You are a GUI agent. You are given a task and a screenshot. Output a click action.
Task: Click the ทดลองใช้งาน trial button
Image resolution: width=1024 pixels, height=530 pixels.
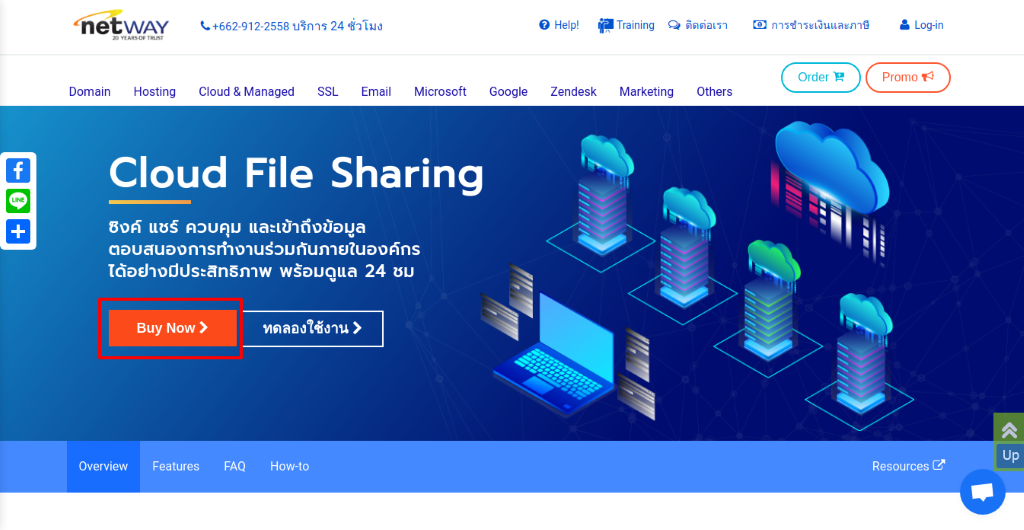pos(312,328)
